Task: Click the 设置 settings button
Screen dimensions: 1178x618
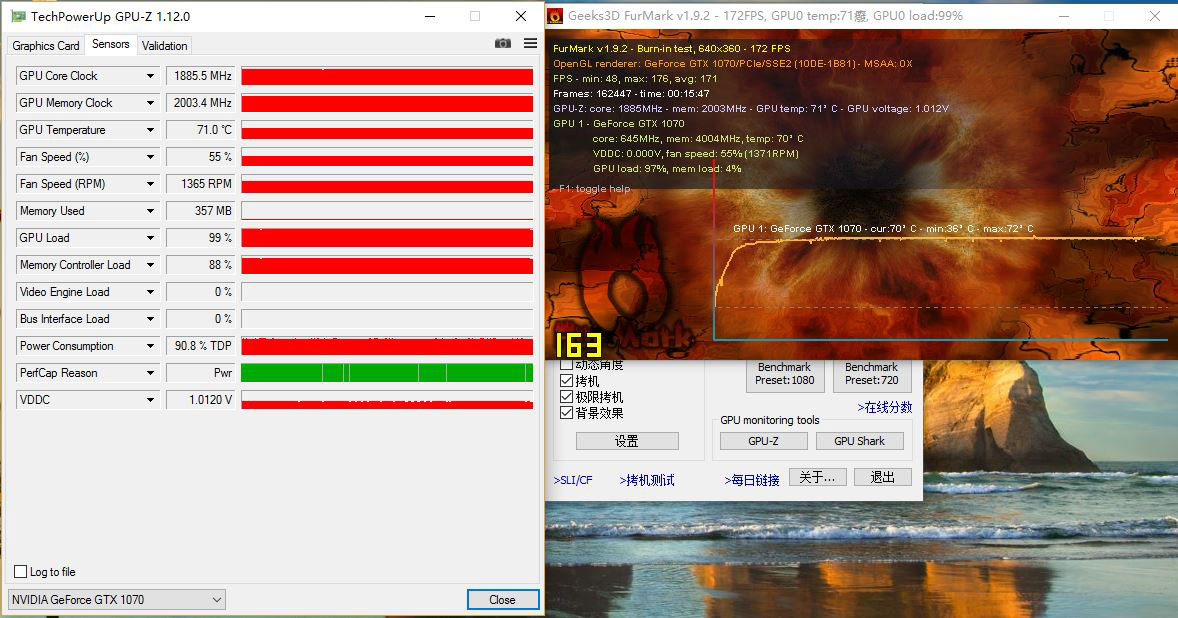Action: [627, 441]
